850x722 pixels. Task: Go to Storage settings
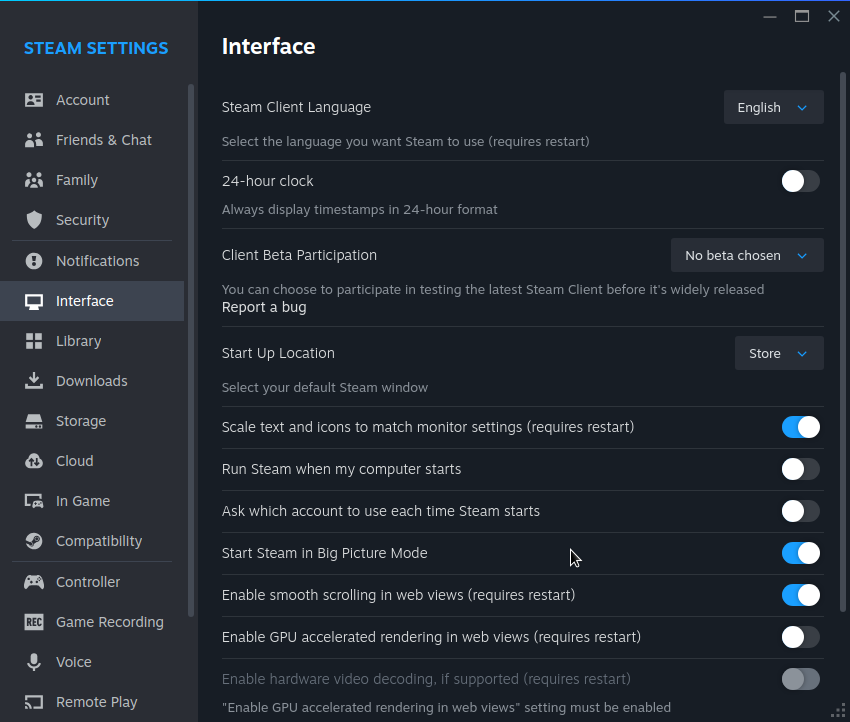pos(92,421)
